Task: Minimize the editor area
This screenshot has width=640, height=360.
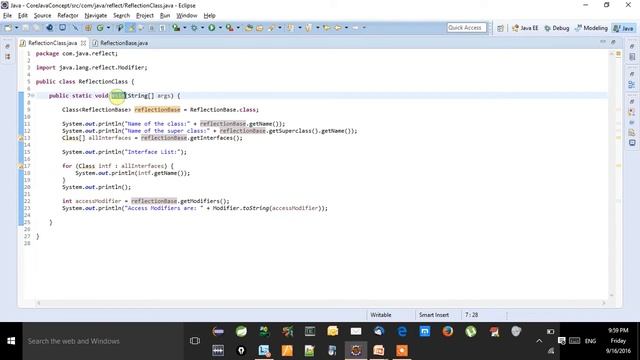Action: tap(603, 42)
